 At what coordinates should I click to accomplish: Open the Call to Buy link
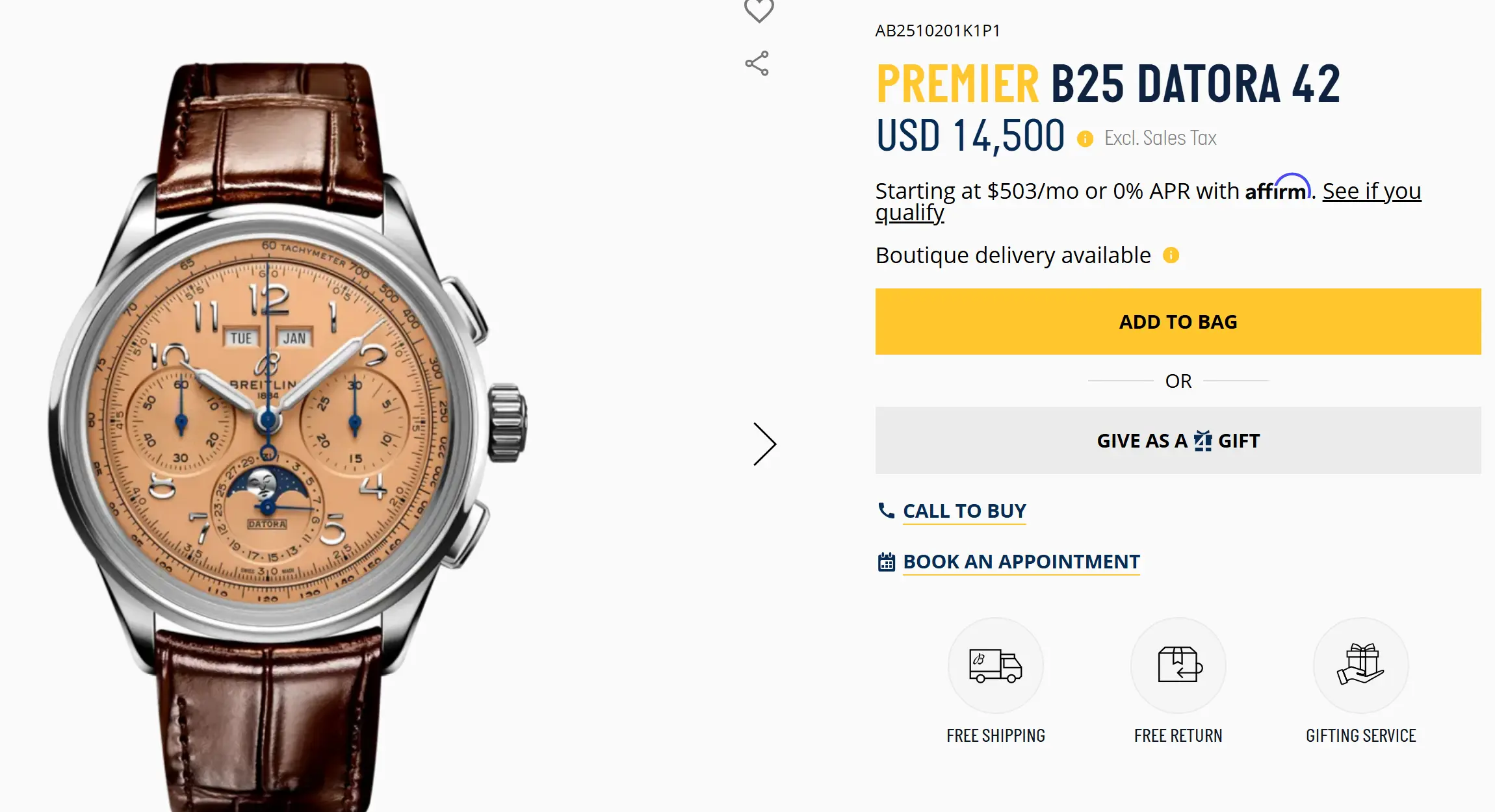point(965,511)
